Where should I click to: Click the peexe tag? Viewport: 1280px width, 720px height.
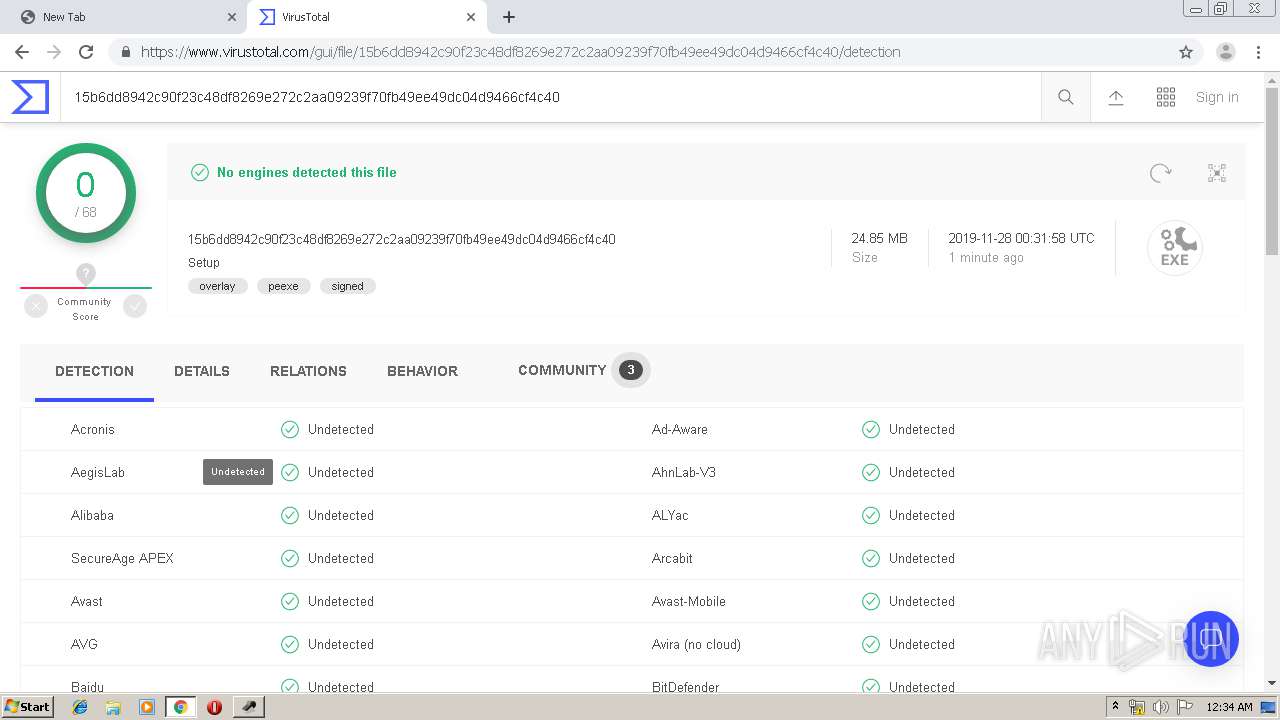(x=283, y=286)
